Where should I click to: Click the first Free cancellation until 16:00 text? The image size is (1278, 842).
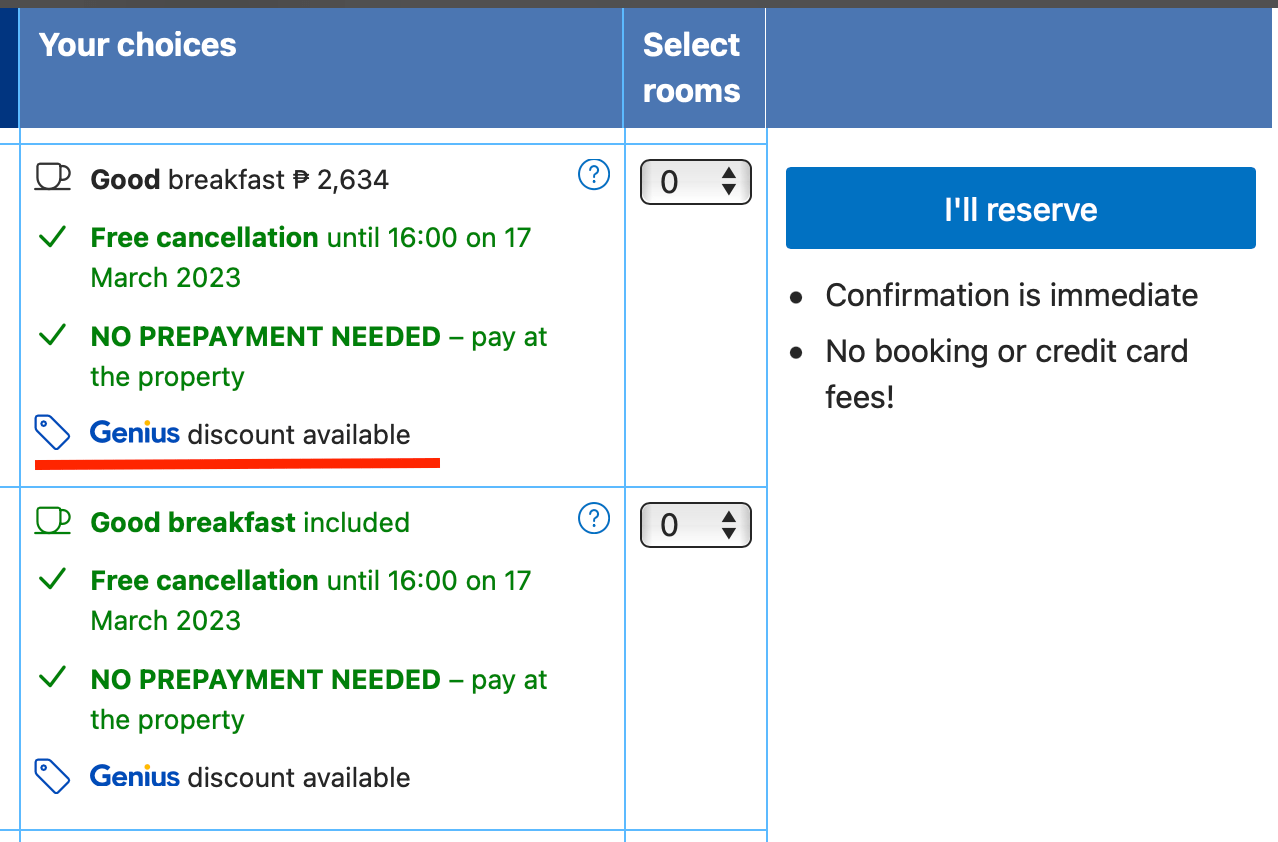(x=311, y=238)
